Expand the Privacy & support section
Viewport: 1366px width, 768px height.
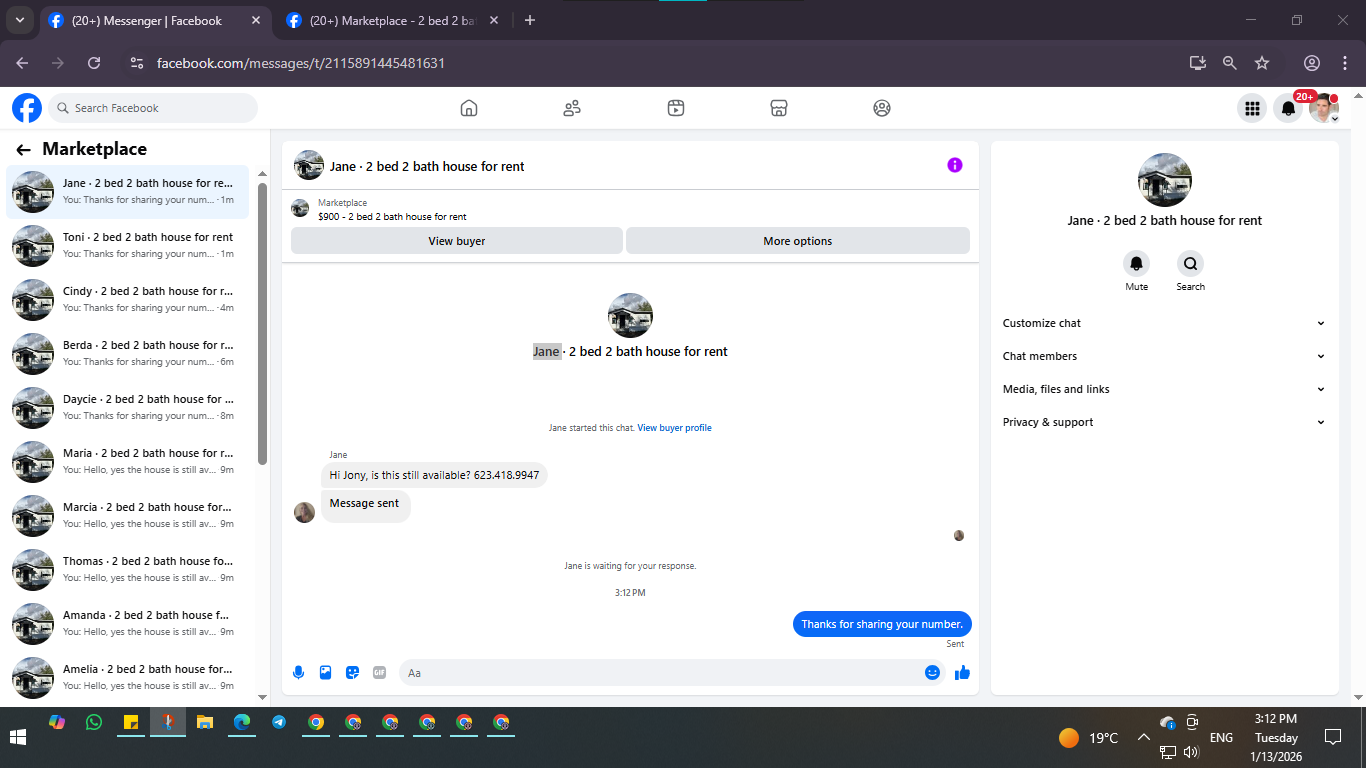1165,422
